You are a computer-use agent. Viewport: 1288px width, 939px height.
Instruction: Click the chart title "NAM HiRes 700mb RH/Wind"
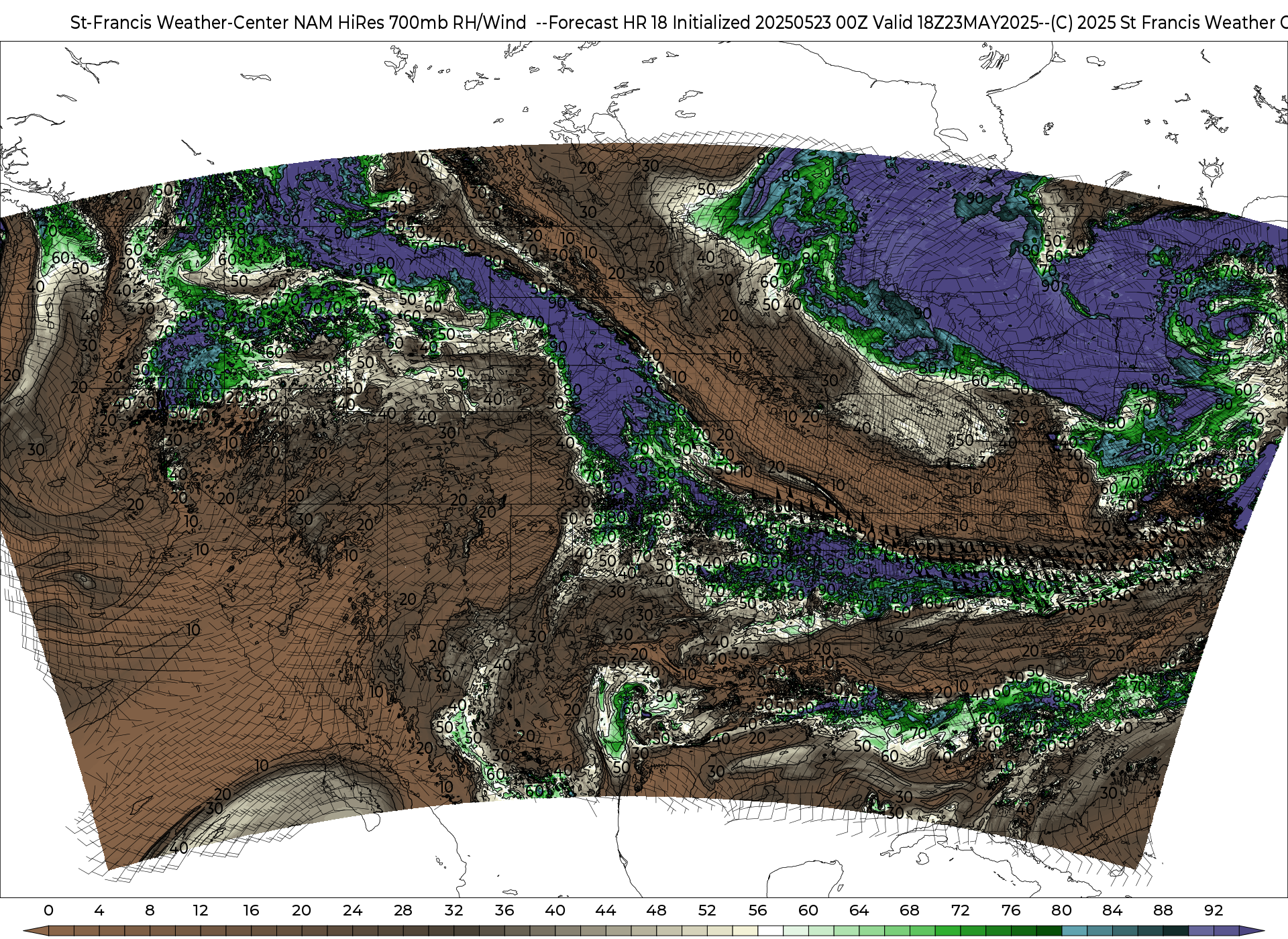pyautogui.click(x=410, y=23)
